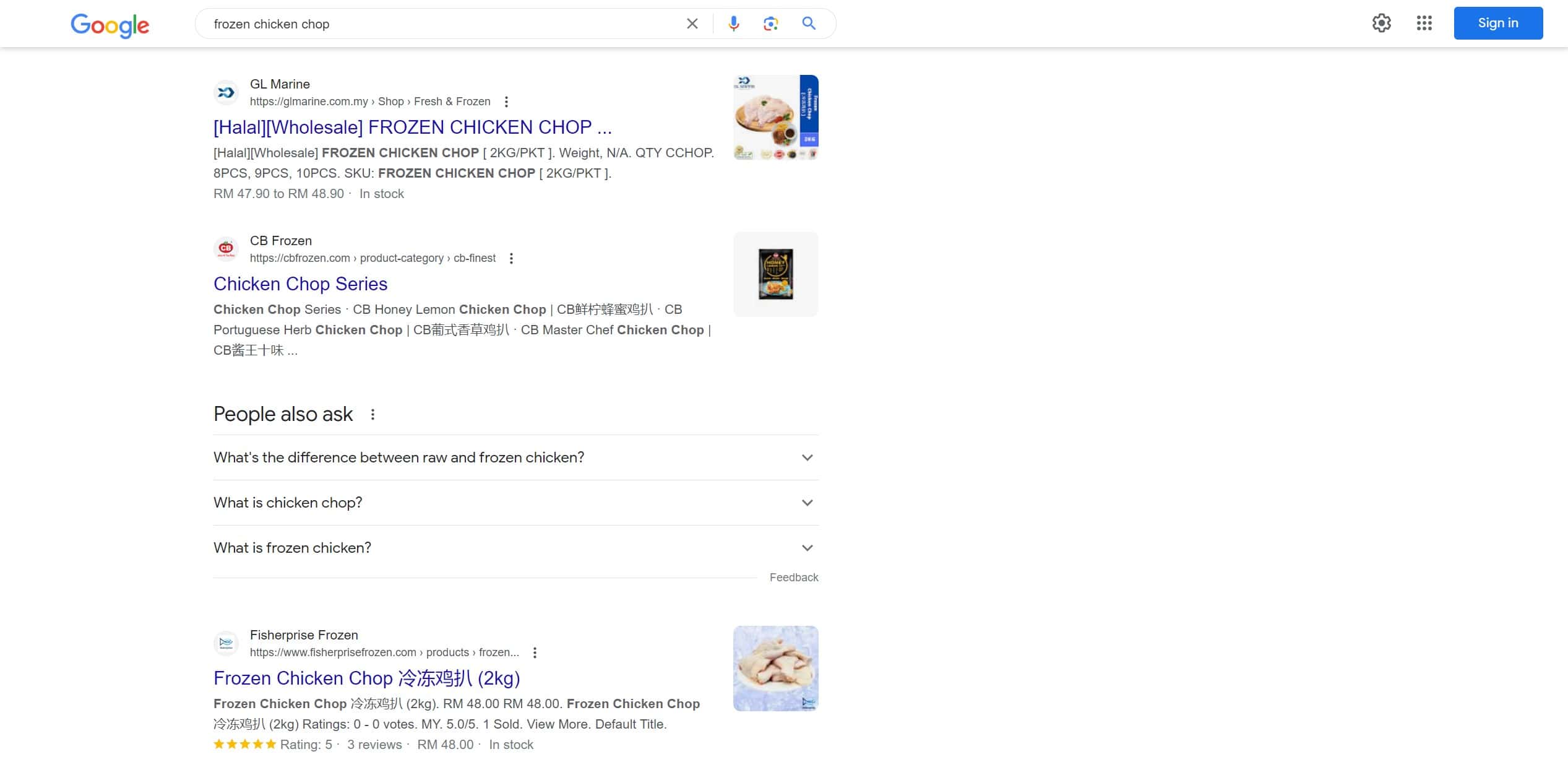Viewport: 1568px width, 775px height.
Task: Expand raw versus frozen chicken question
Action: point(515,457)
